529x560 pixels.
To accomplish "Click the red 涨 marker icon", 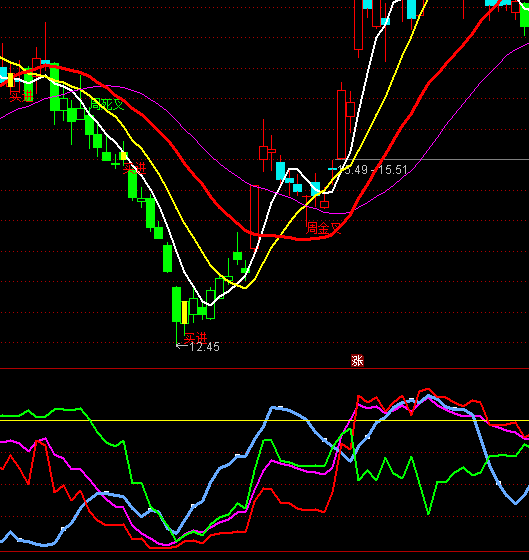I will coord(357,361).
